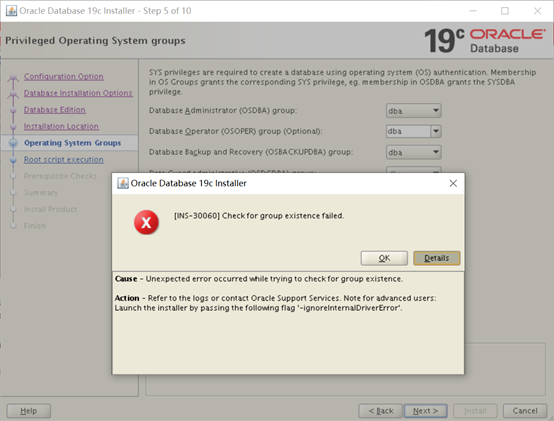554x421 pixels.
Task: Open the partially hidden Data Guard group dropdown
Action: pos(413,170)
